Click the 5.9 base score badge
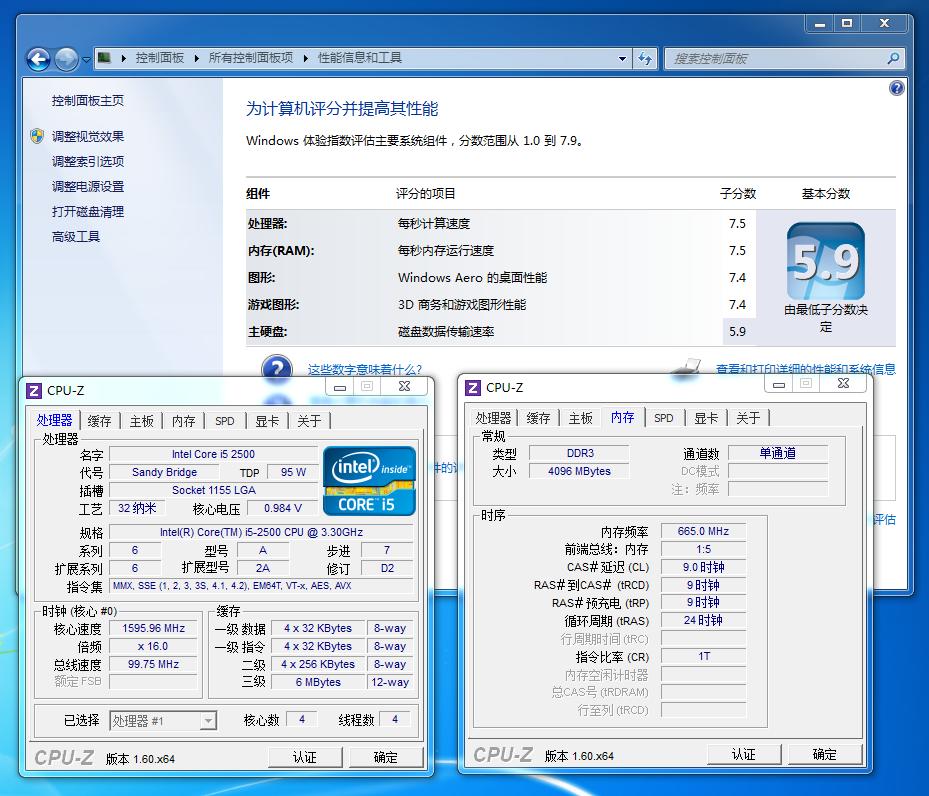The width and height of the screenshot is (929, 796). [826, 263]
